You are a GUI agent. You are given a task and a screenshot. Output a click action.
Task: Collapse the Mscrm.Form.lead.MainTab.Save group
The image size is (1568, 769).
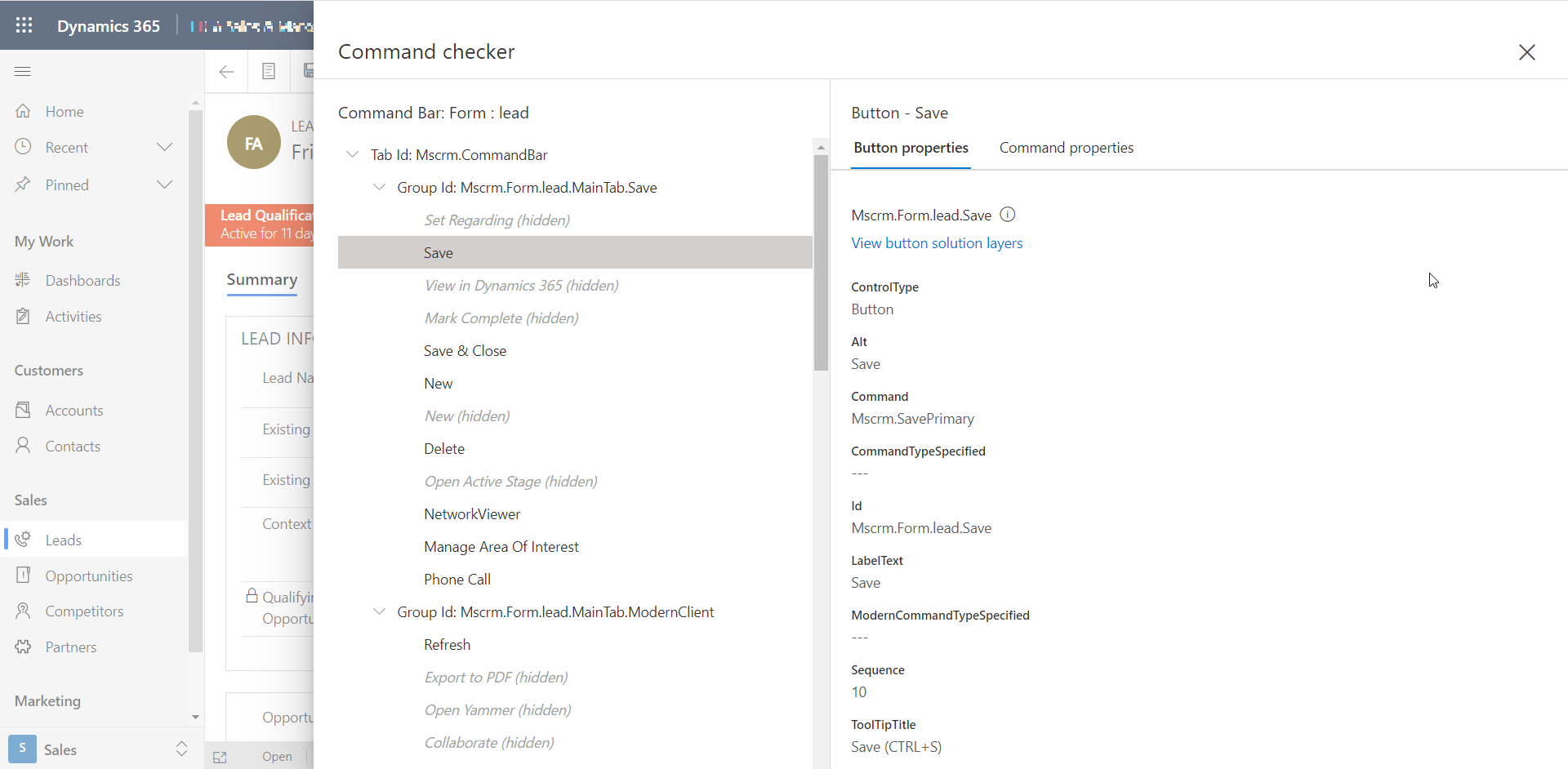(379, 187)
